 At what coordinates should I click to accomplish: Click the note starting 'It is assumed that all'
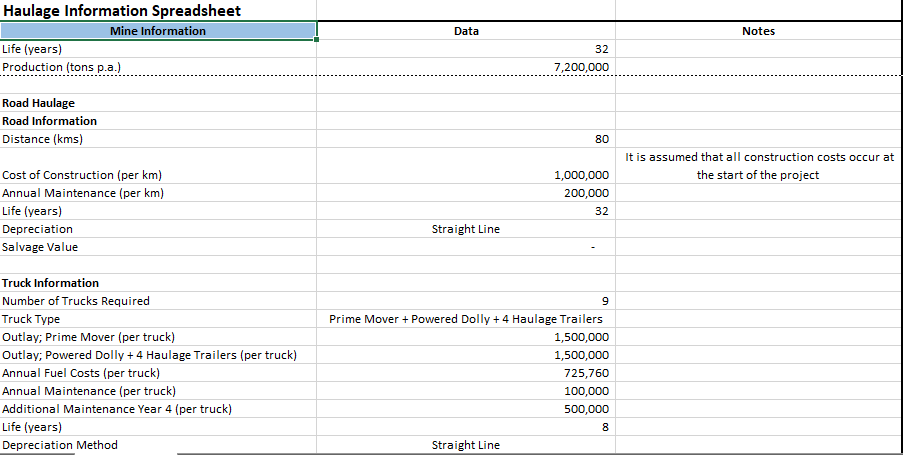[x=759, y=157]
